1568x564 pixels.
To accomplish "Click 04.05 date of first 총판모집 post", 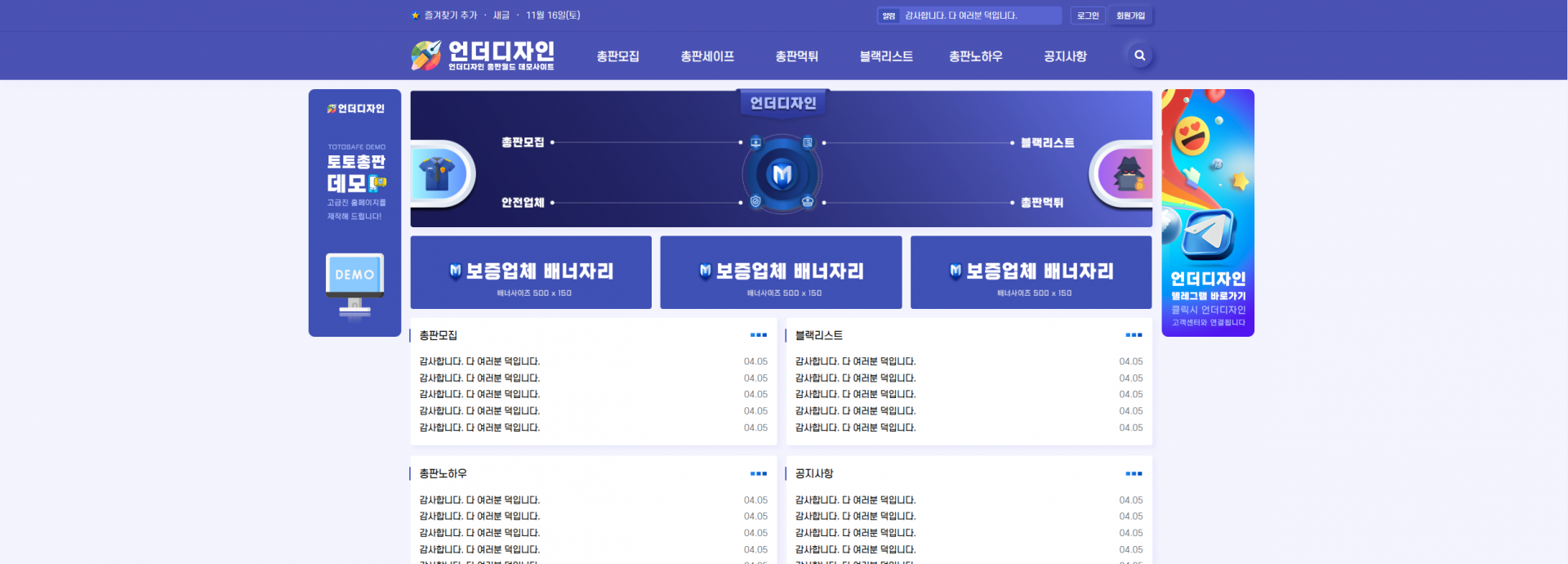I will pyautogui.click(x=755, y=361).
